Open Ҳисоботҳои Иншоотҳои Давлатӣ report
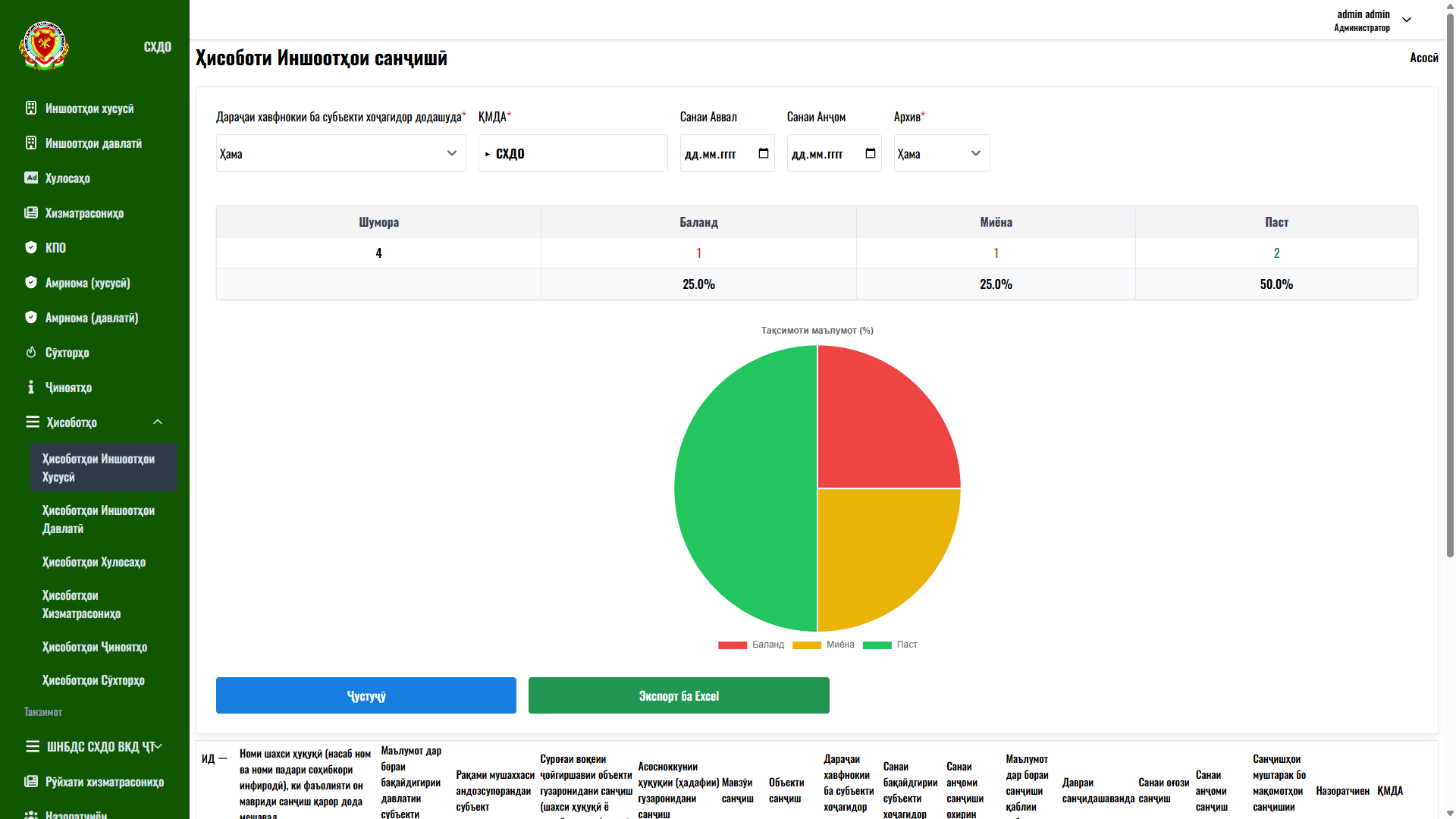 click(103, 519)
